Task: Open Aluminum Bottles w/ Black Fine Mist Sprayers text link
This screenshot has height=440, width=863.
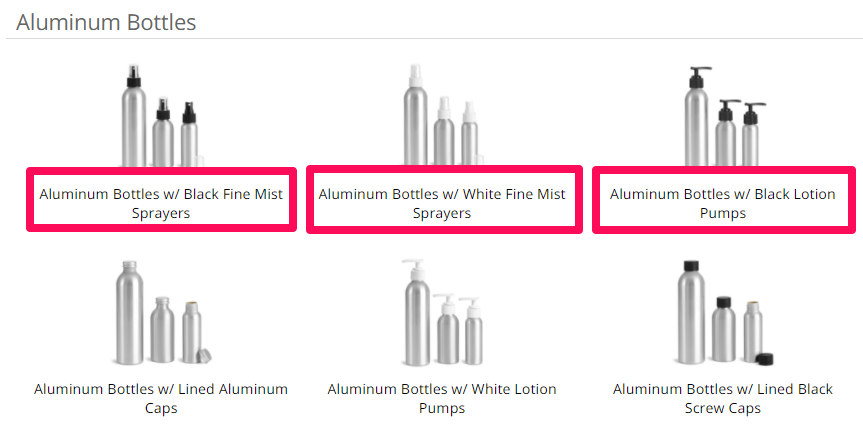Action: pos(161,203)
